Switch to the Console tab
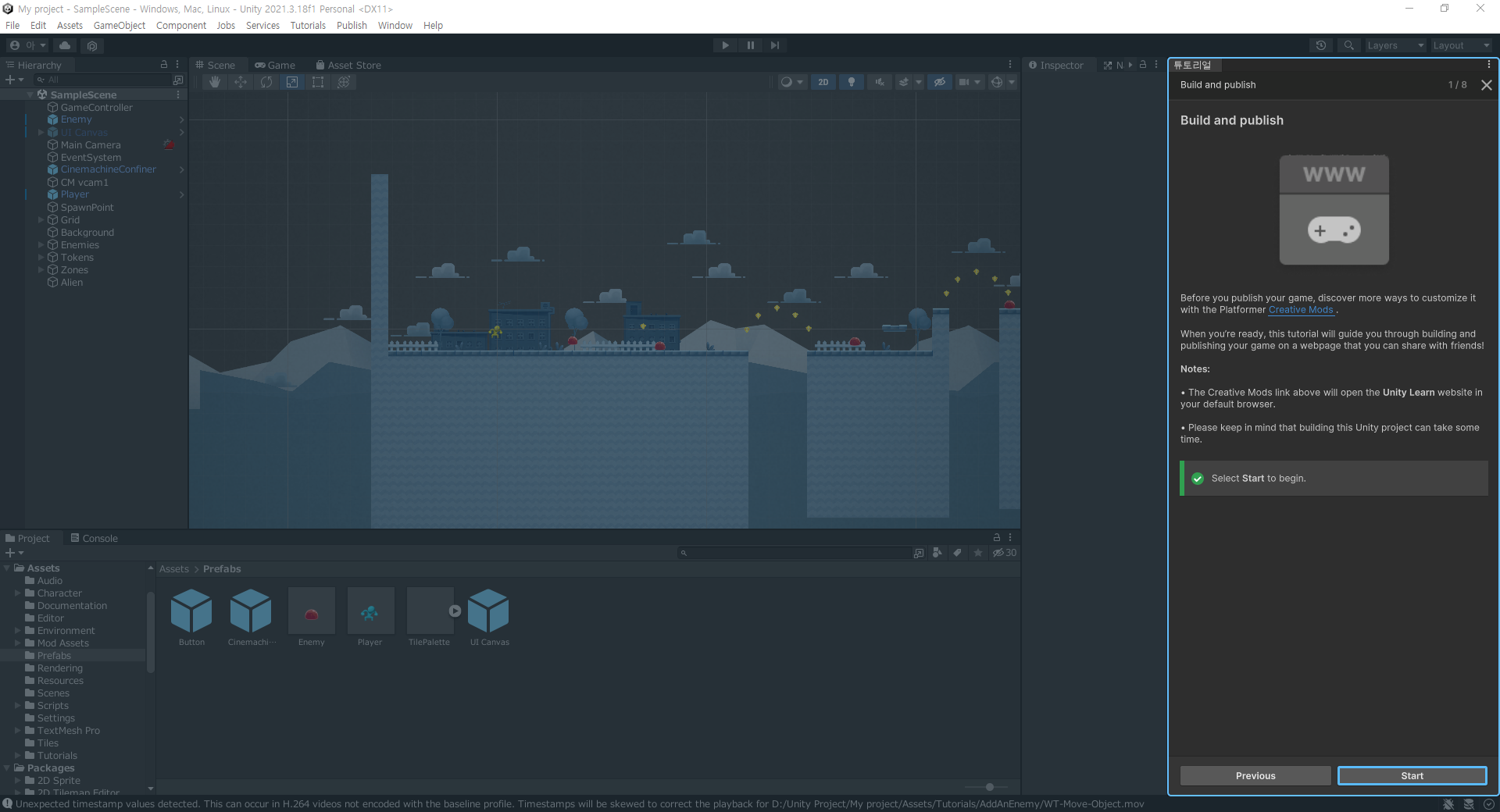 94,538
